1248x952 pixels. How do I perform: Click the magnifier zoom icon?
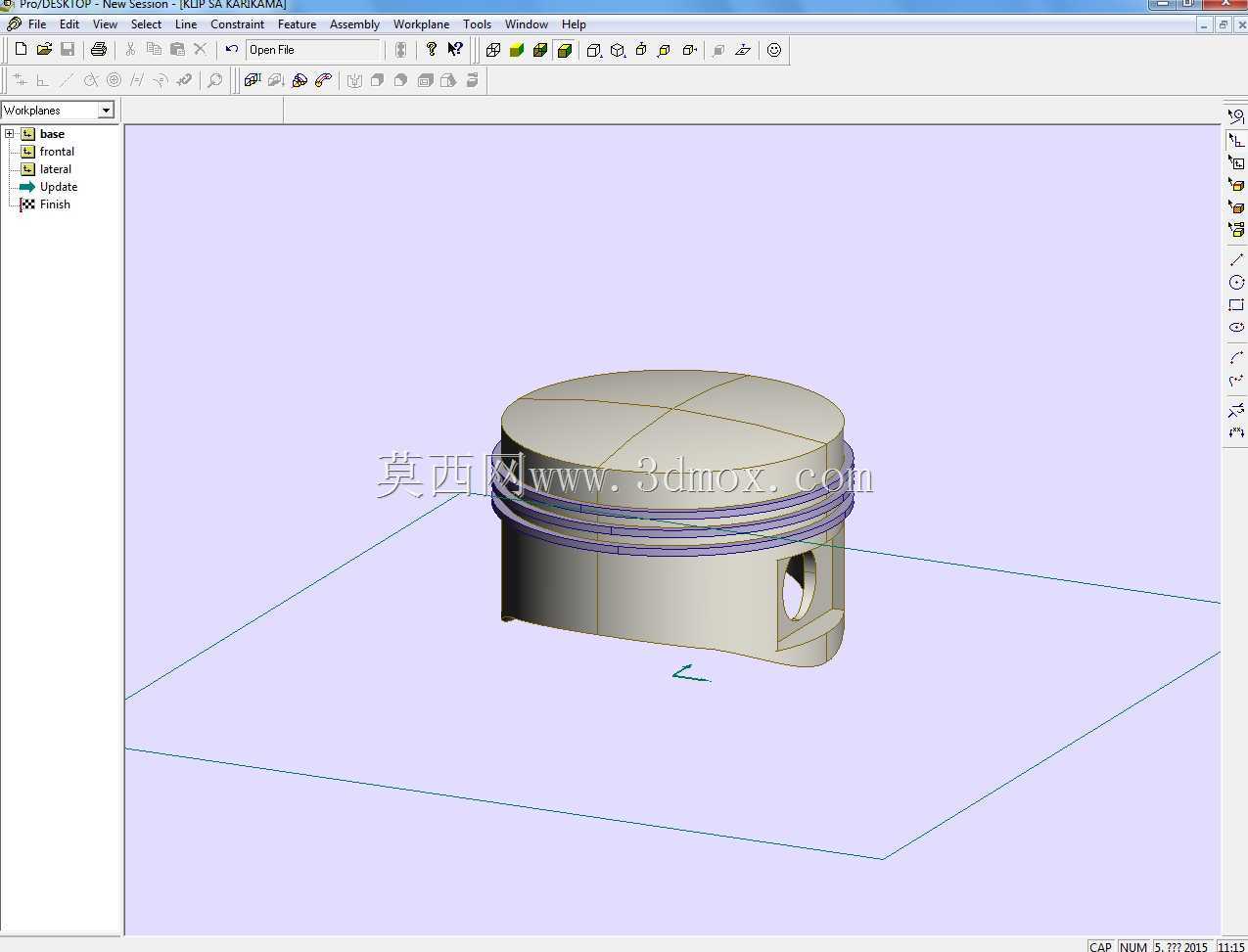tap(214, 80)
